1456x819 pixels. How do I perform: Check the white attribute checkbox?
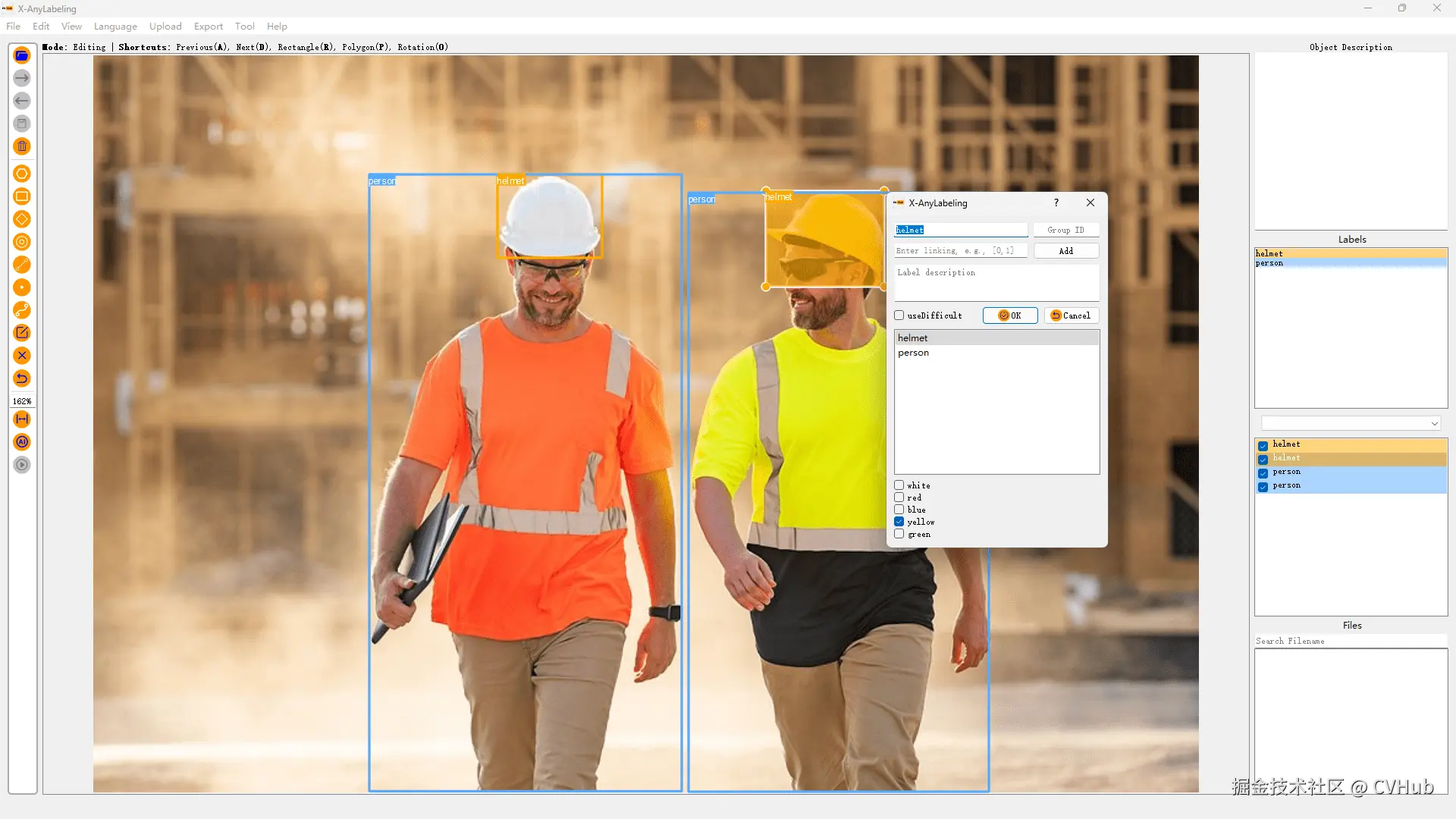coord(899,485)
